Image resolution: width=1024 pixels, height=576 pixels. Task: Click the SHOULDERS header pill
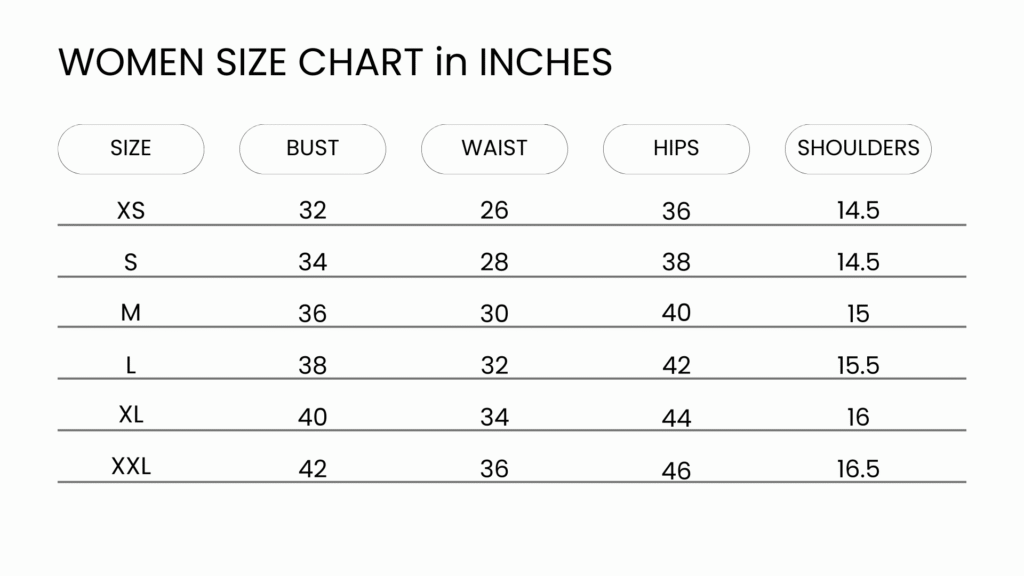858,149
